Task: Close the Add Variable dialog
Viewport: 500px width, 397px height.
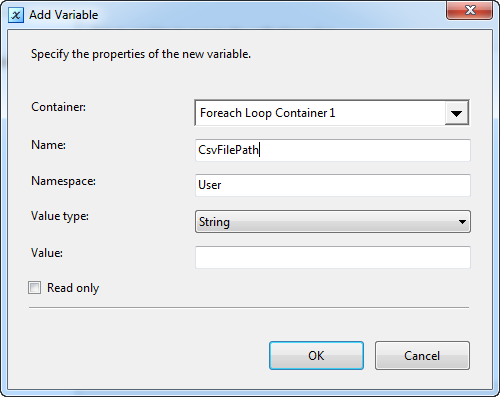Action: click(x=469, y=10)
